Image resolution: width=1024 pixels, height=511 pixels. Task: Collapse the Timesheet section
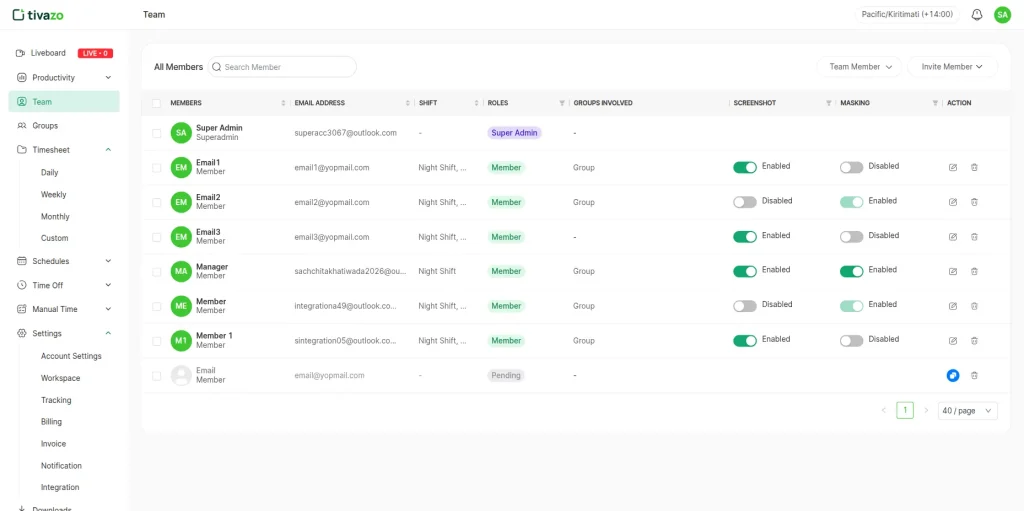[x=64, y=150]
